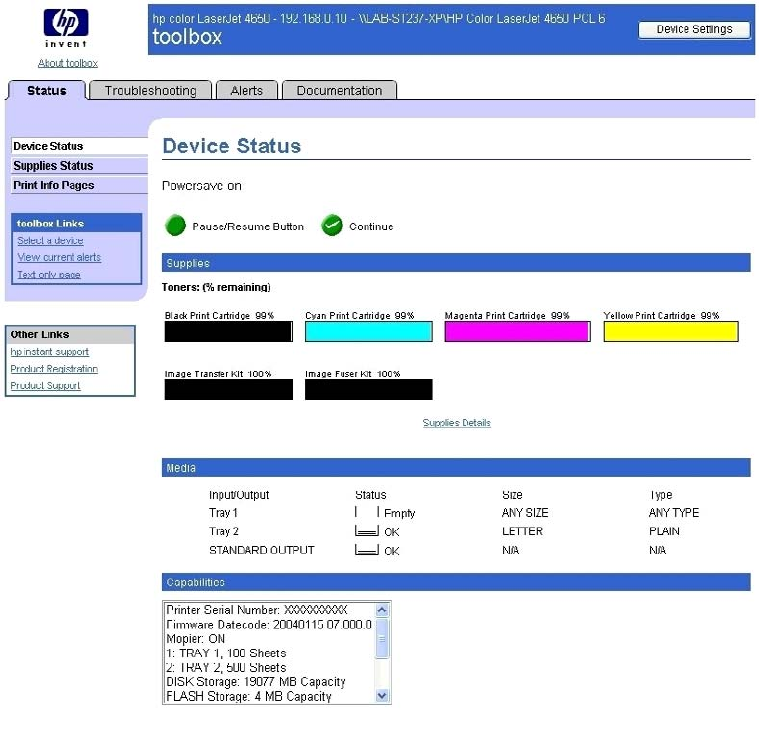Click the Capabilities list scroll up arrow

click(x=382, y=610)
